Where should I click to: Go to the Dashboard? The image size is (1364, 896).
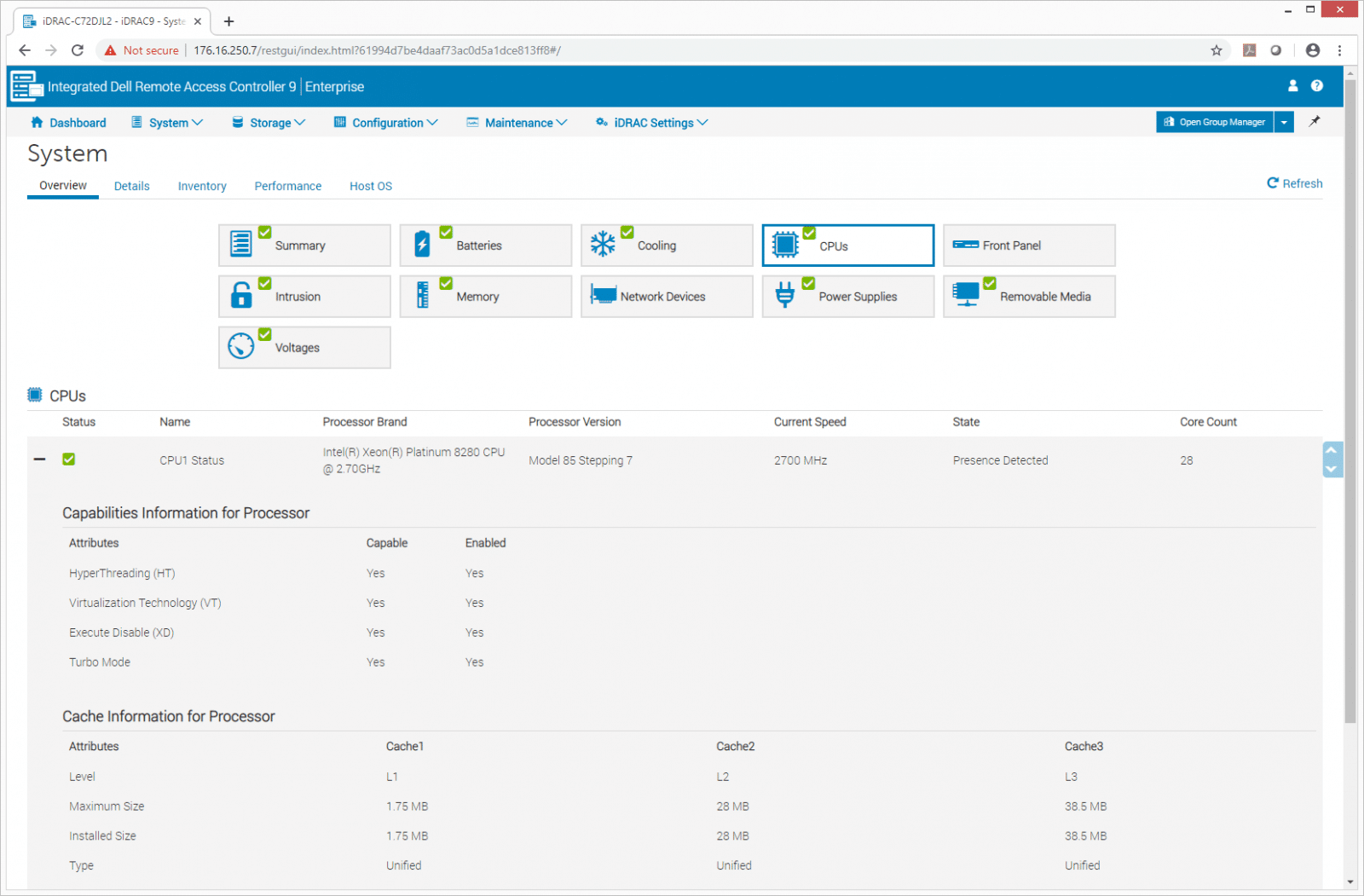(x=68, y=123)
